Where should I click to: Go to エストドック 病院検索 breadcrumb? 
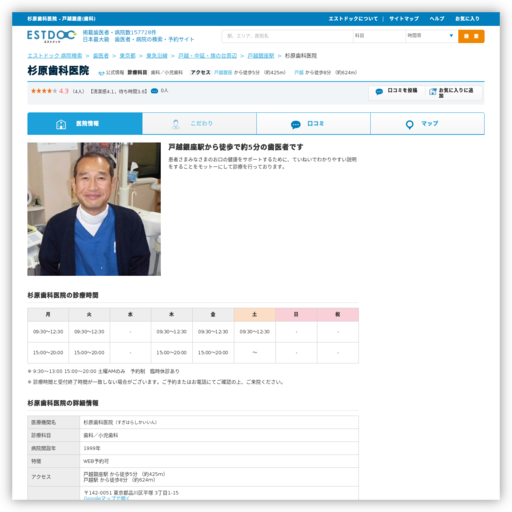pos(55,56)
